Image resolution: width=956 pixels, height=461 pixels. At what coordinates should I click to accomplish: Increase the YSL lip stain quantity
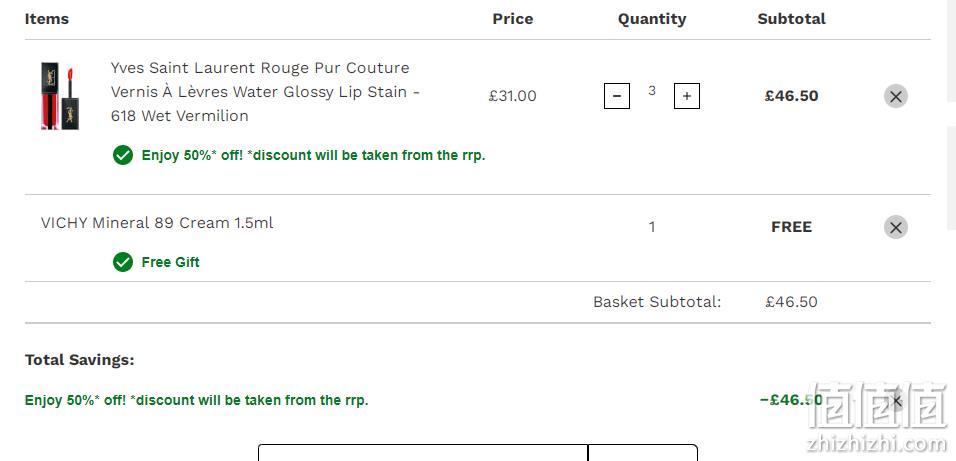(687, 96)
